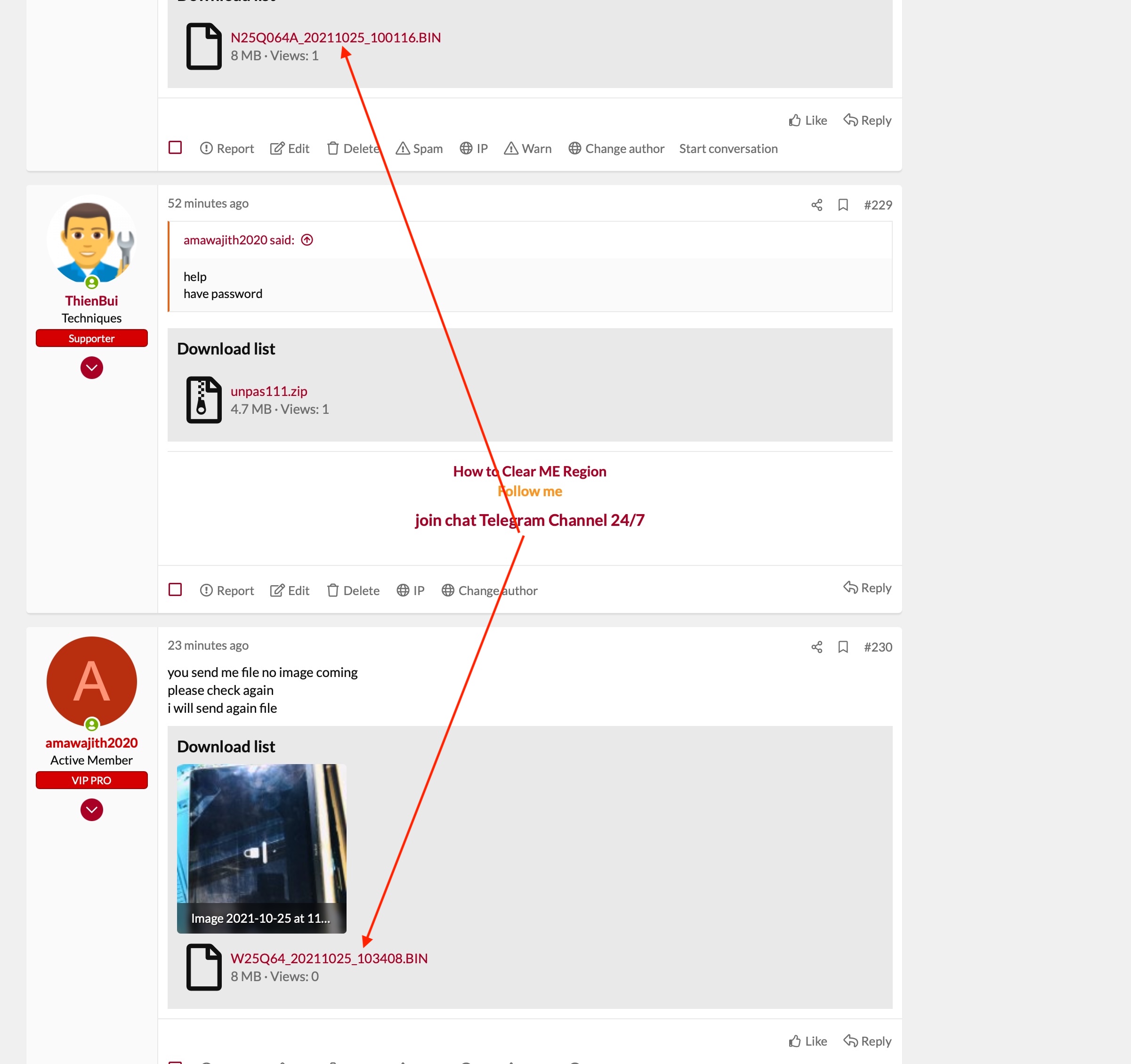Download W25Q64_20211025_103408.BIN file
Screen dimensions: 1131x1064
click(329, 958)
